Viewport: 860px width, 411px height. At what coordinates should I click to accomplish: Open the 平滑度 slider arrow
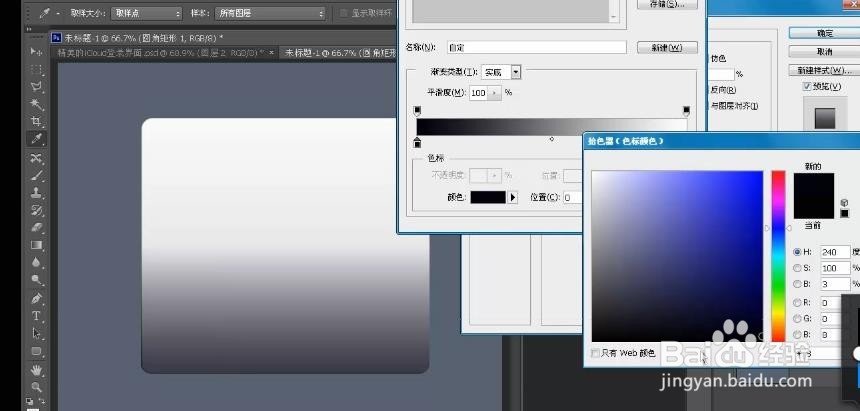point(495,93)
